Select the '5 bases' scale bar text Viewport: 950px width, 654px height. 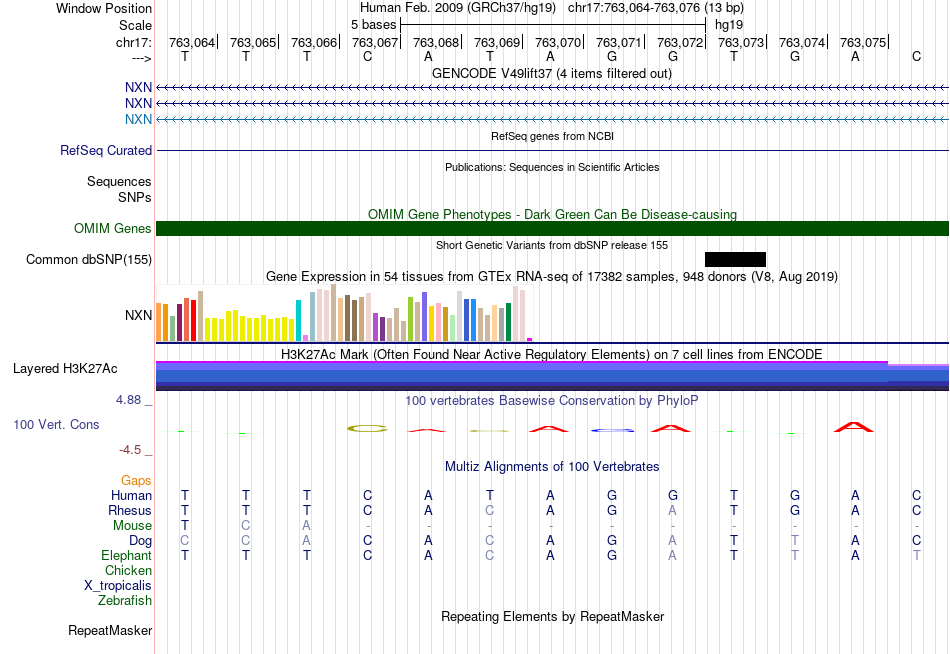pyautogui.click(x=373, y=25)
